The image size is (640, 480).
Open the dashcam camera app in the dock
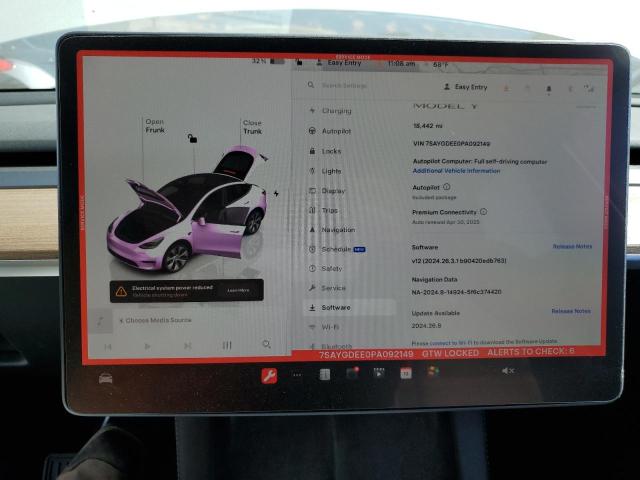coord(352,373)
